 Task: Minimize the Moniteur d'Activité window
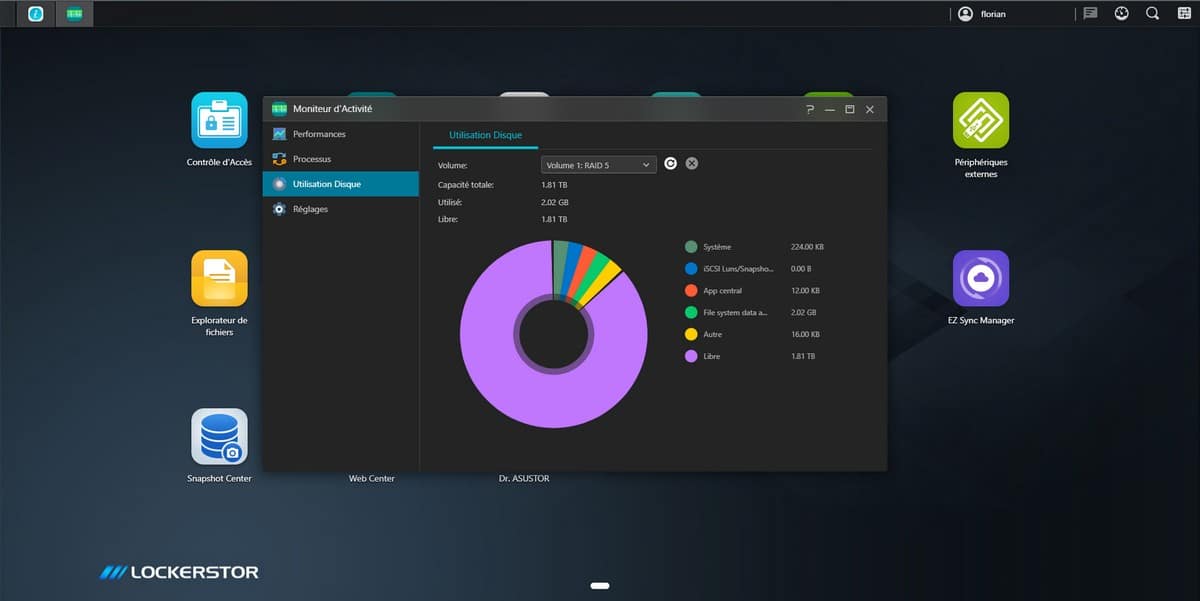(x=830, y=109)
